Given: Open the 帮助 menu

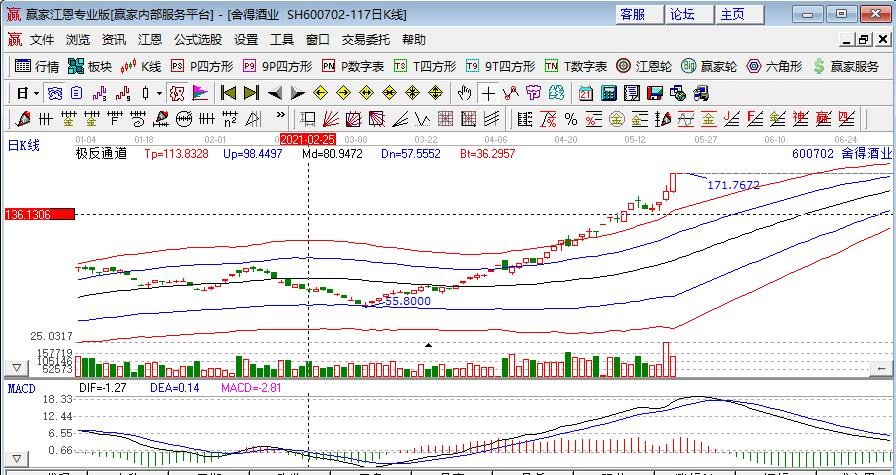Looking at the screenshot, I should pos(414,39).
